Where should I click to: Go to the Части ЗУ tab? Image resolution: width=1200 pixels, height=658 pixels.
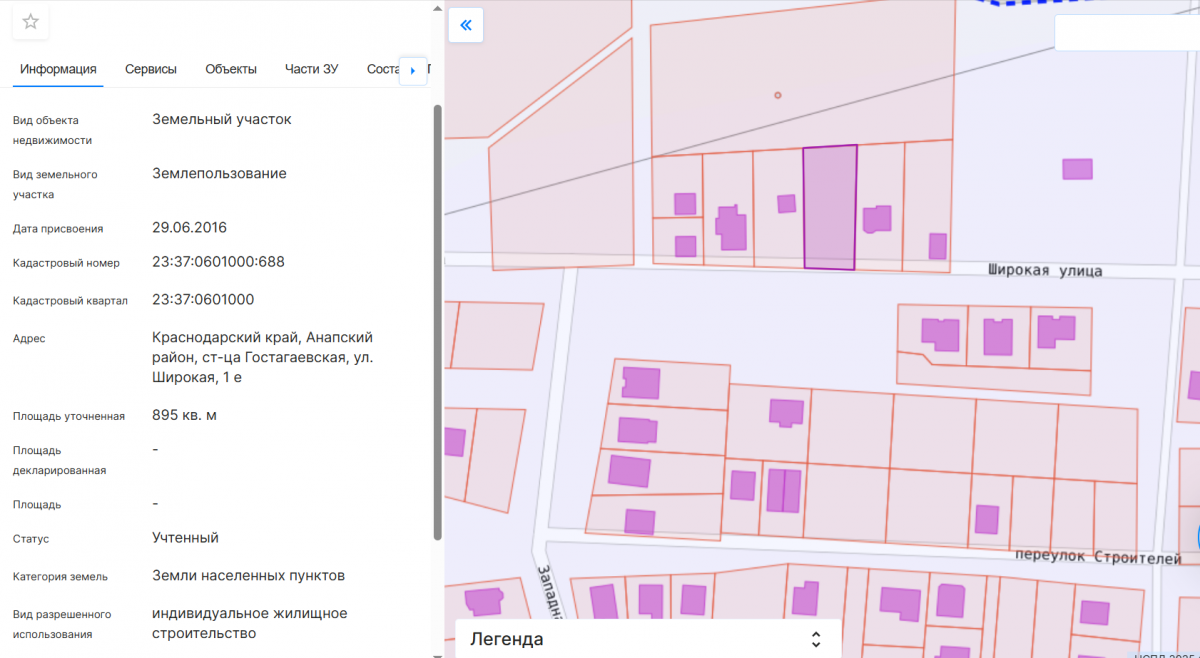[x=312, y=69]
